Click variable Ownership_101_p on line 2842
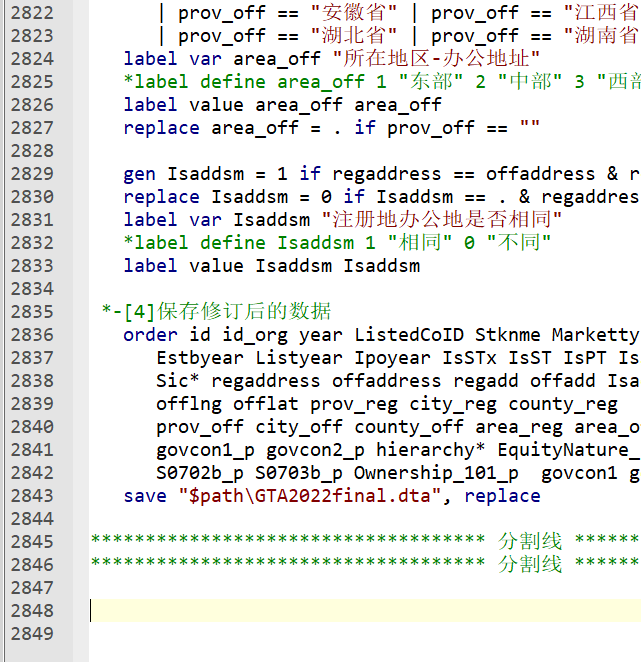The width and height of the screenshot is (641, 662). 436,473
